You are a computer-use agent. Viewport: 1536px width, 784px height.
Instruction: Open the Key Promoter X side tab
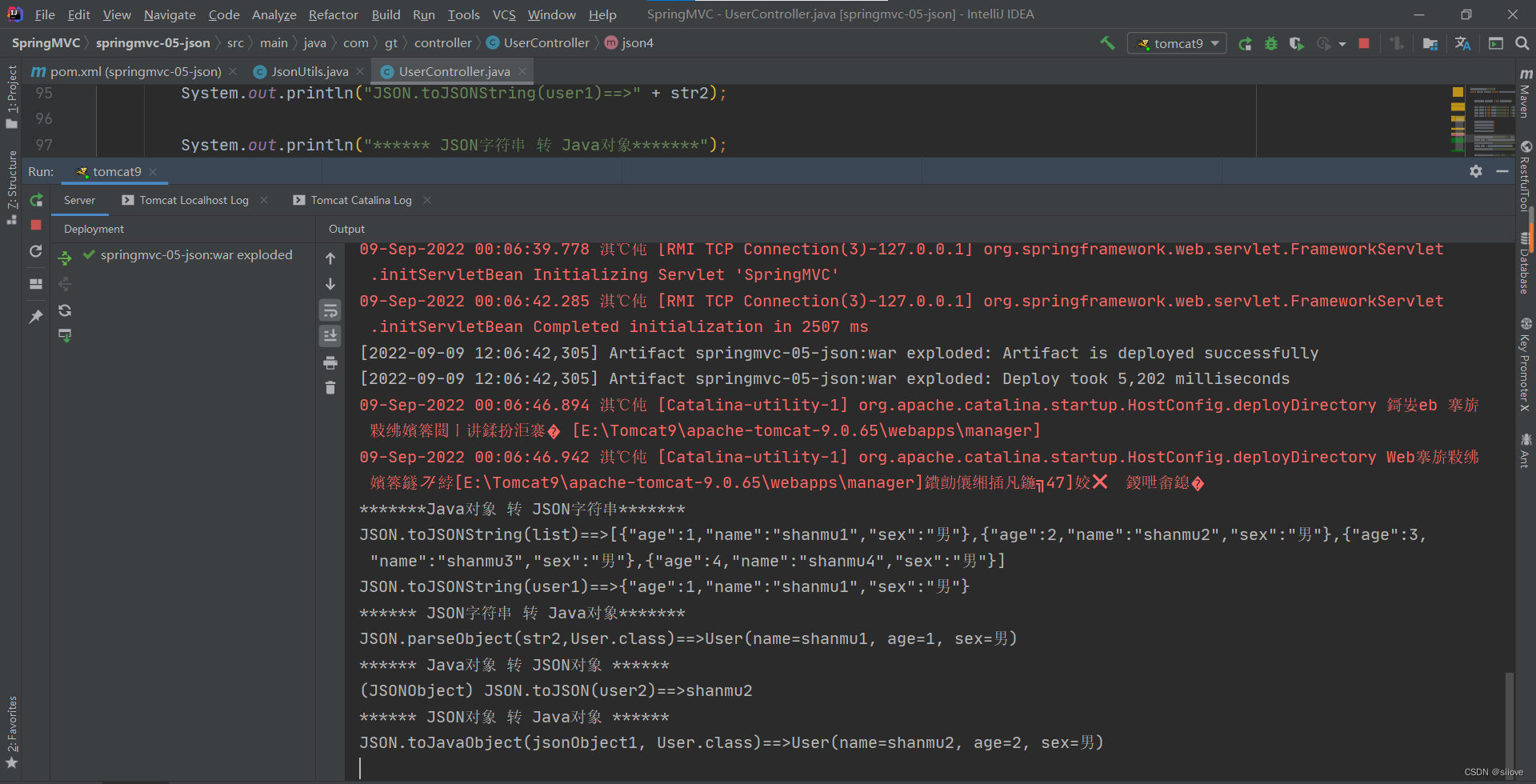pyautogui.click(x=1526, y=364)
